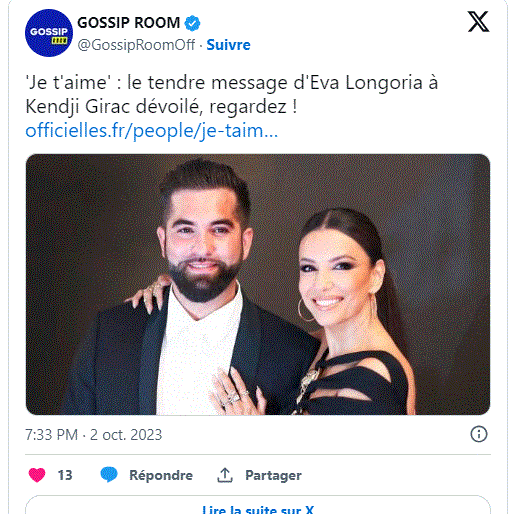Open the 7:33 PM time link
This screenshot has height=514, width=508.
[x=51, y=435]
